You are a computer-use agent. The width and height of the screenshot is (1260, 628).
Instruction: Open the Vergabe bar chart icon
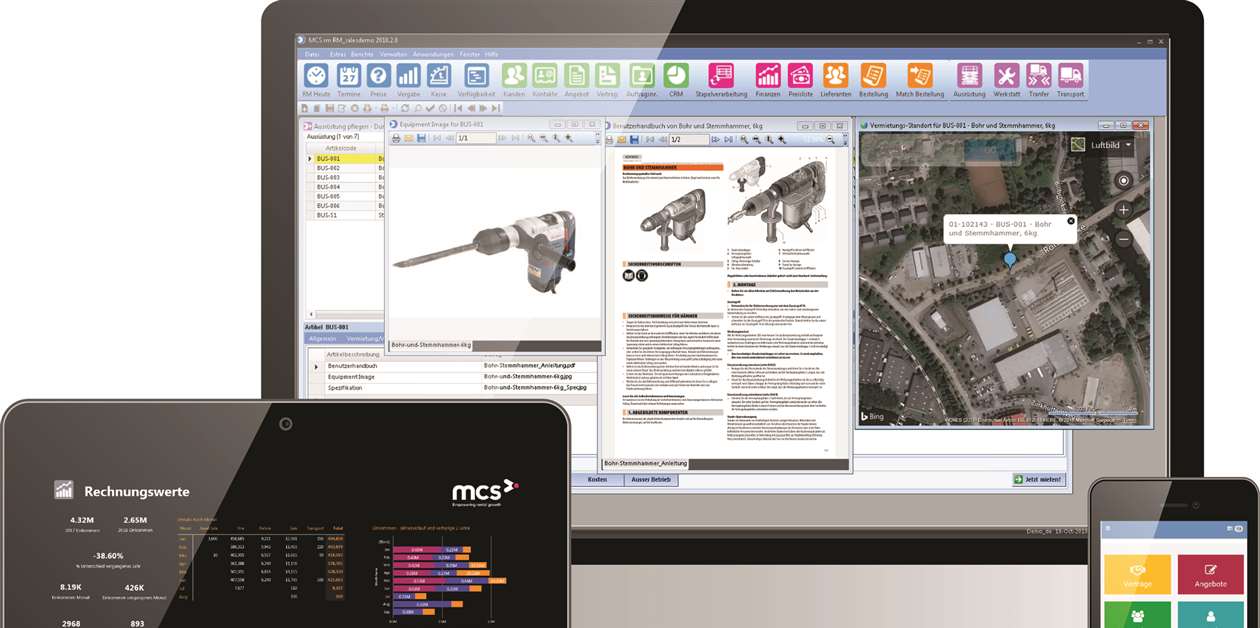(408, 76)
